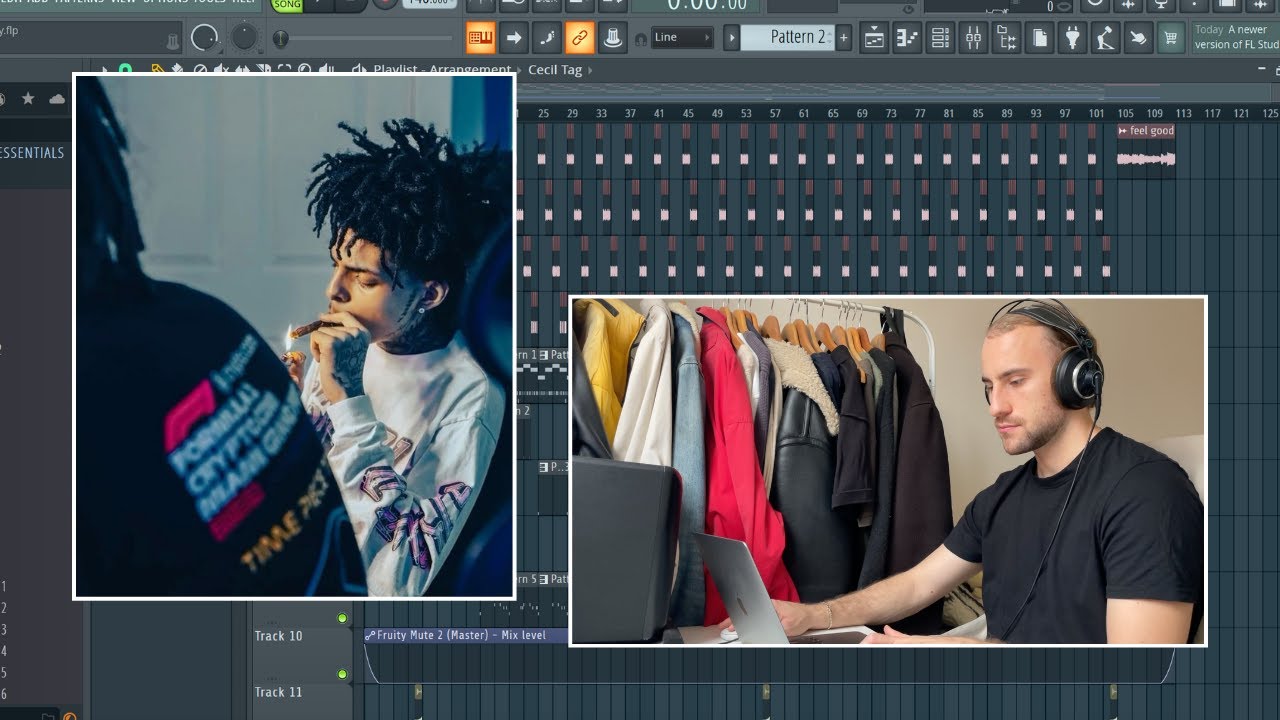The height and width of the screenshot is (720, 1280).
Task: Click Playlist - Arrangement breadcrumb
Action: [x=442, y=70]
